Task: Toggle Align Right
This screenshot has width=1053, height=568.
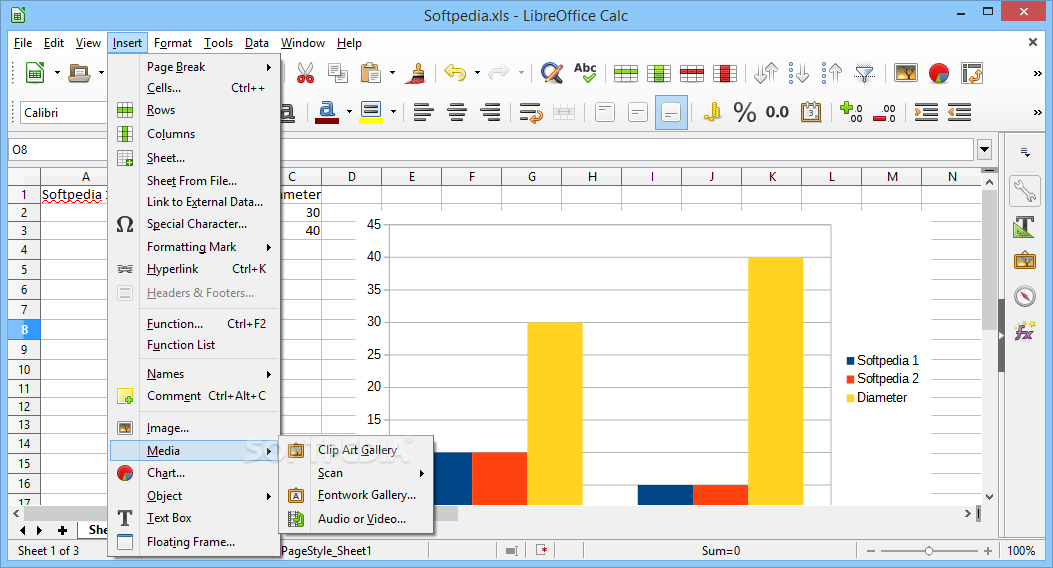Action: click(x=491, y=112)
